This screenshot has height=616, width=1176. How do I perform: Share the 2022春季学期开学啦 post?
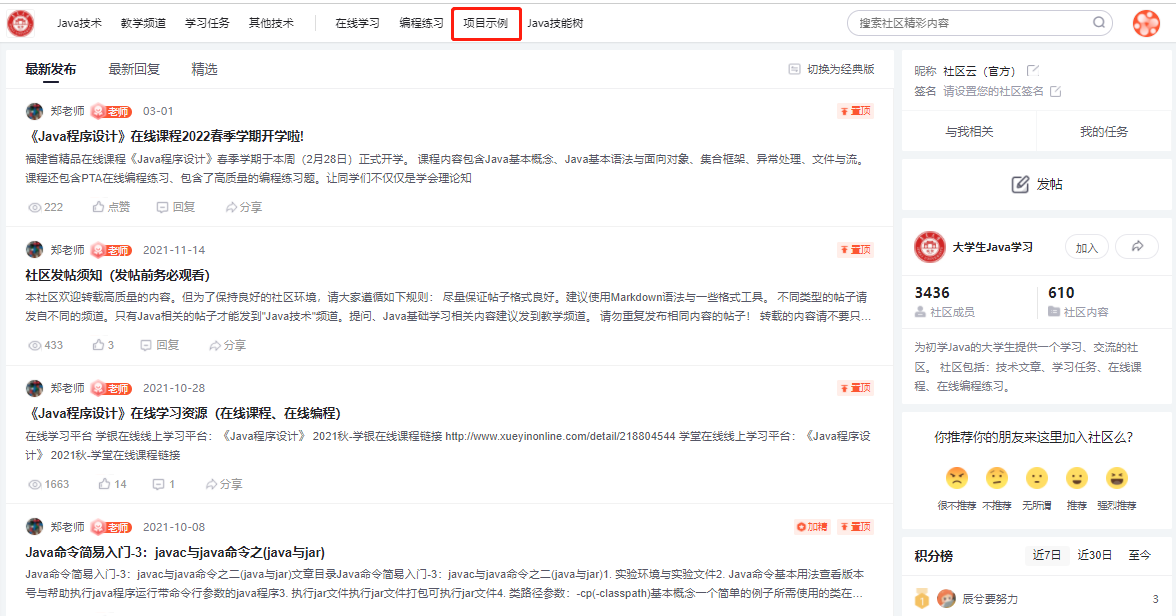tap(244, 207)
